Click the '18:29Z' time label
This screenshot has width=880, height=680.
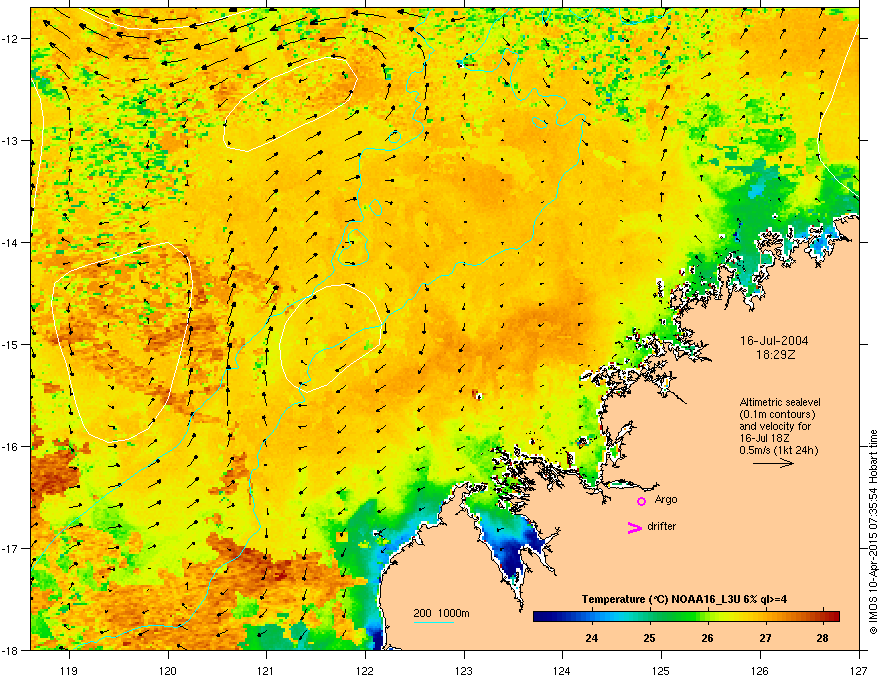(776, 355)
